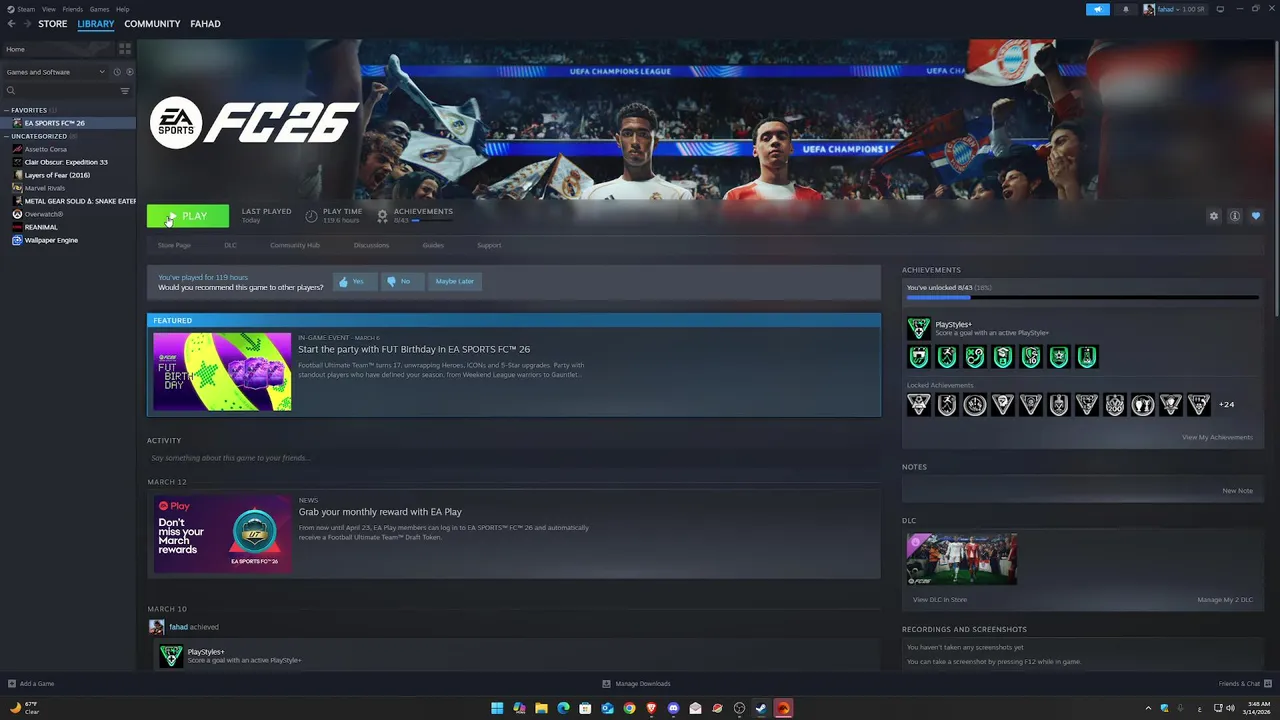The height and width of the screenshot is (720, 1280).
Task: Open the game's Manage settings gear icon
Action: point(1214,216)
